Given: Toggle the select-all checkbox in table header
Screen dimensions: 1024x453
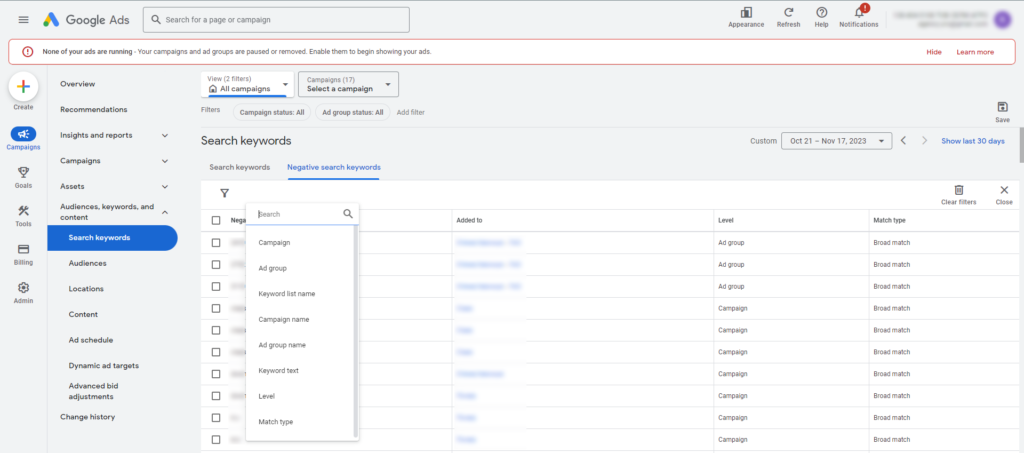Looking at the screenshot, I should (x=216, y=220).
